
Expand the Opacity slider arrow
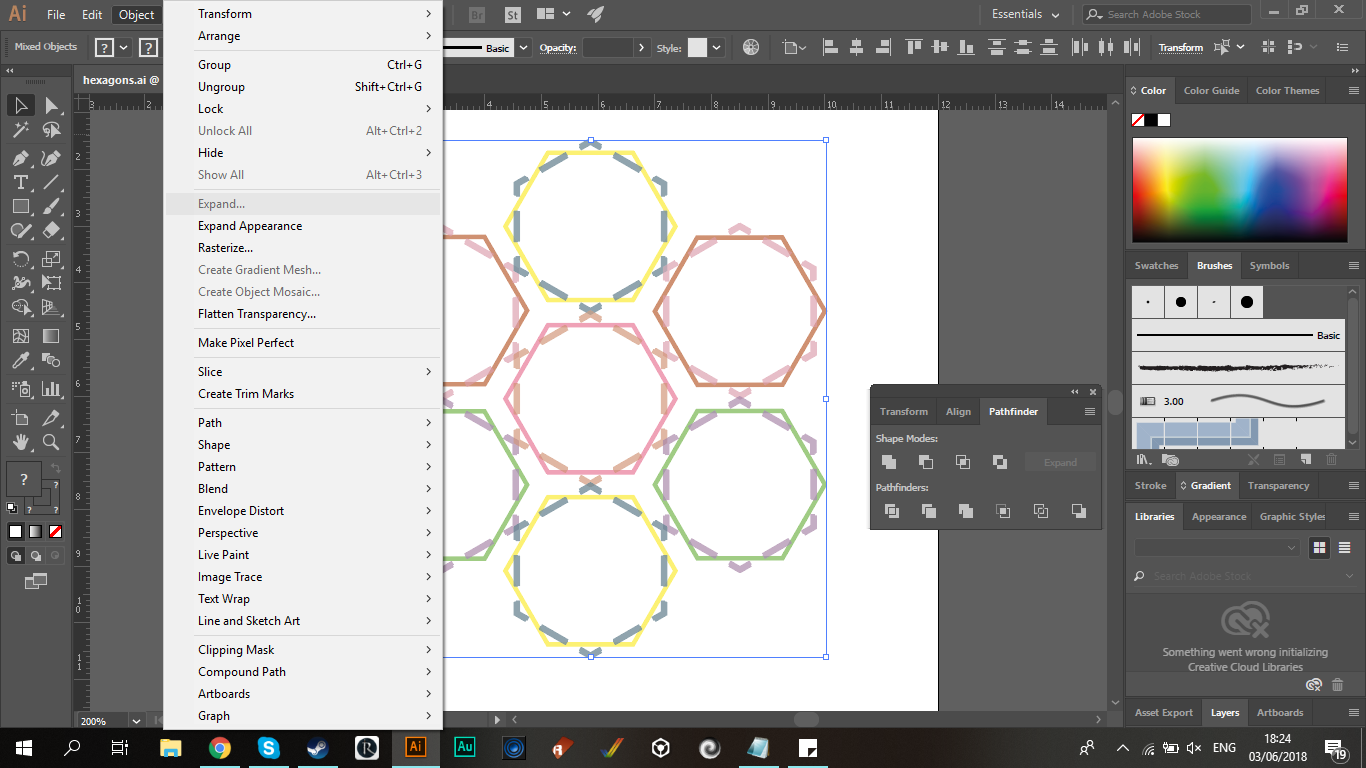click(640, 47)
